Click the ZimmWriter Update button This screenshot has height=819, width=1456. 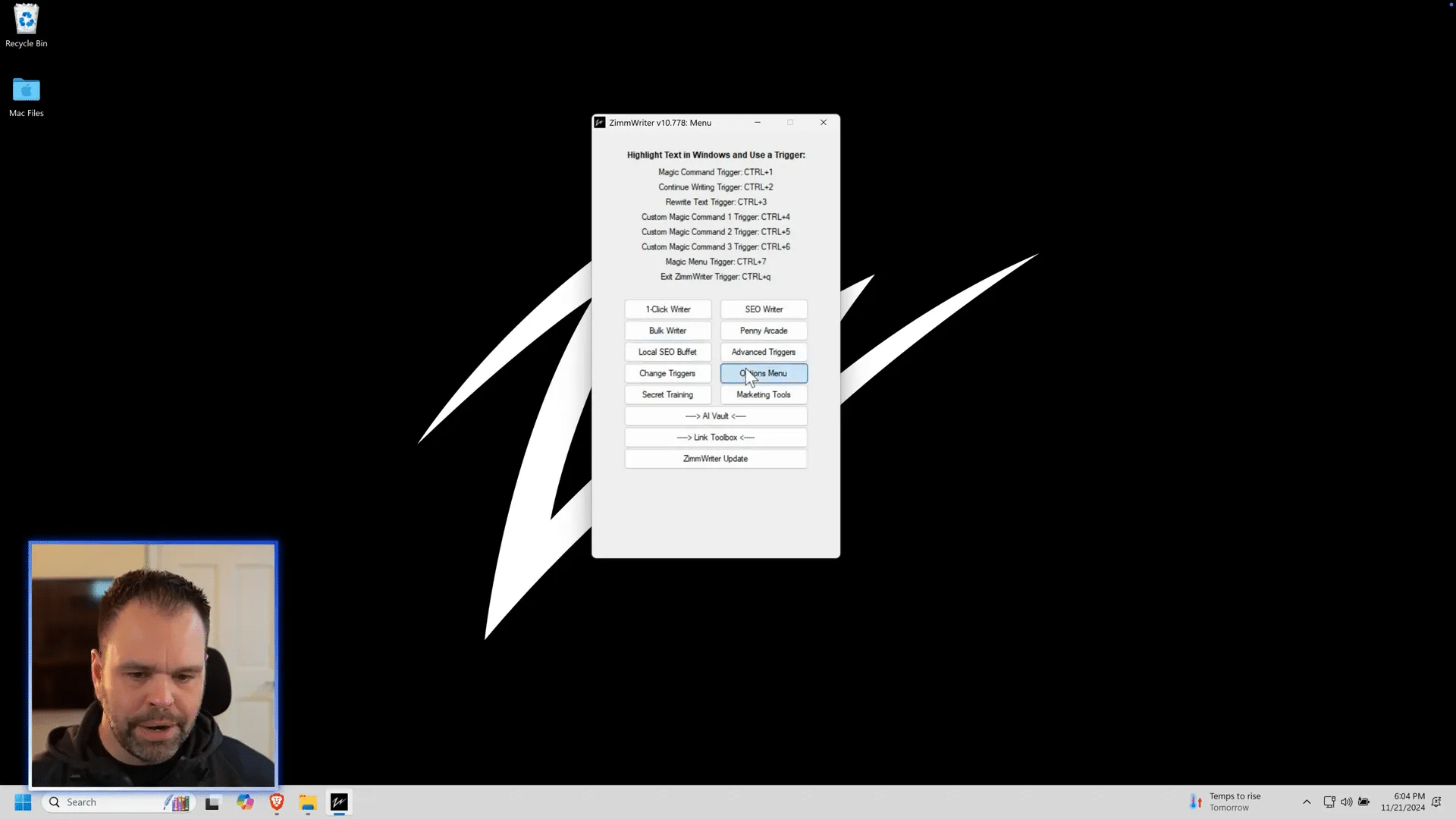click(716, 458)
